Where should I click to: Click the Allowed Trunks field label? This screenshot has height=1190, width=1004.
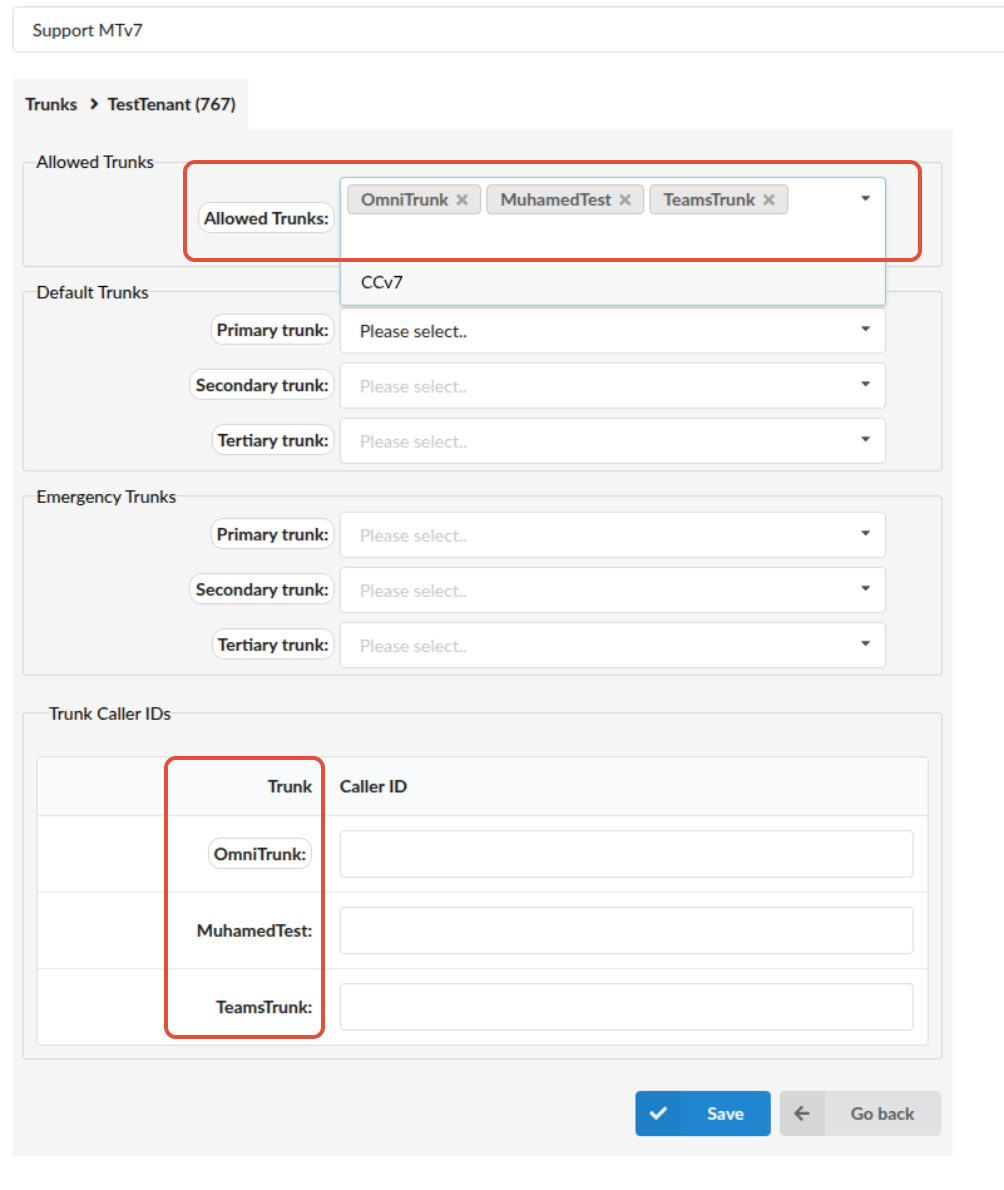pos(266,219)
